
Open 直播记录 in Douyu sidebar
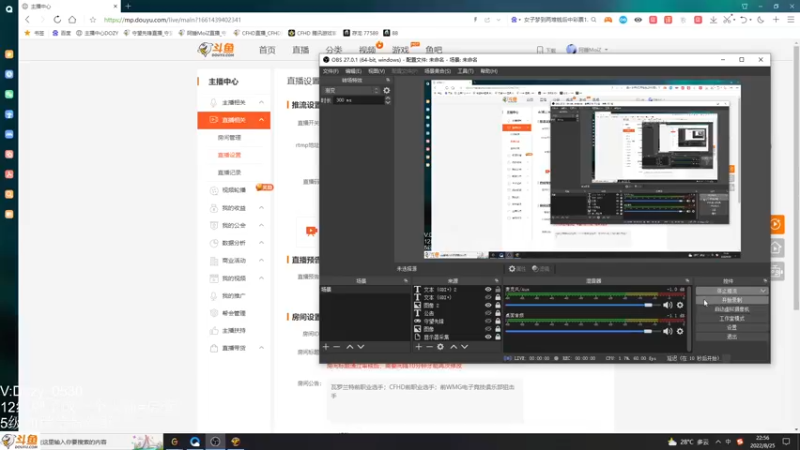pos(229,172)
